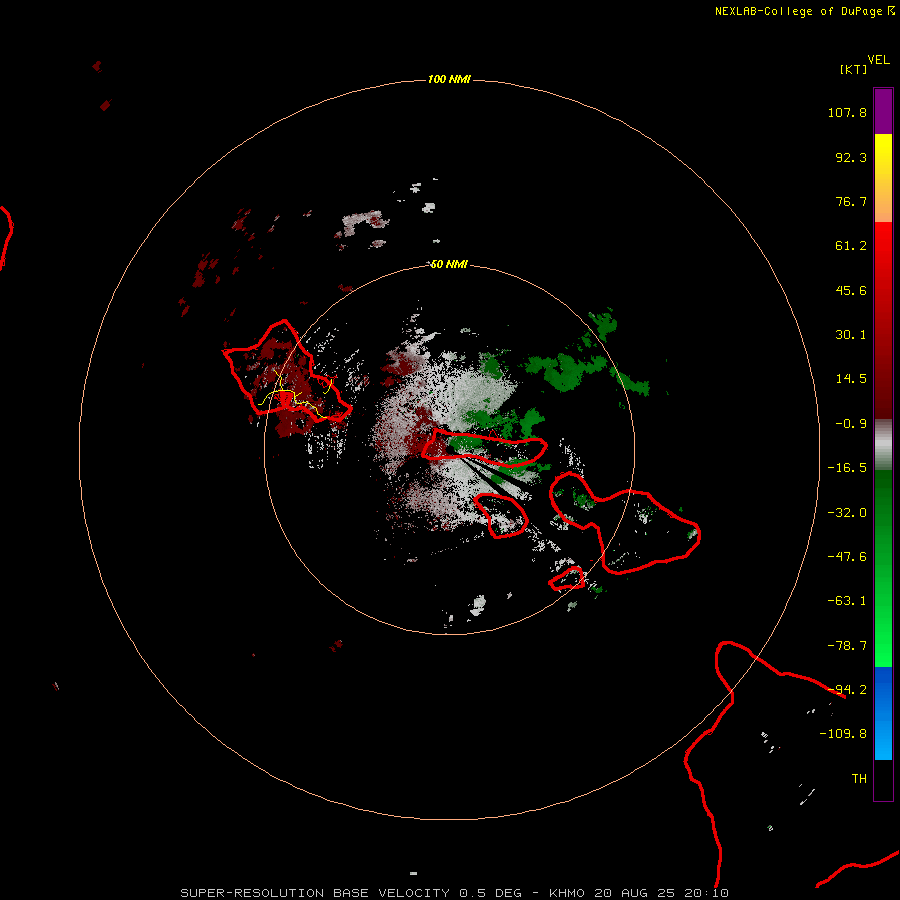Click the 76.7 legend value

coord(851,201)
